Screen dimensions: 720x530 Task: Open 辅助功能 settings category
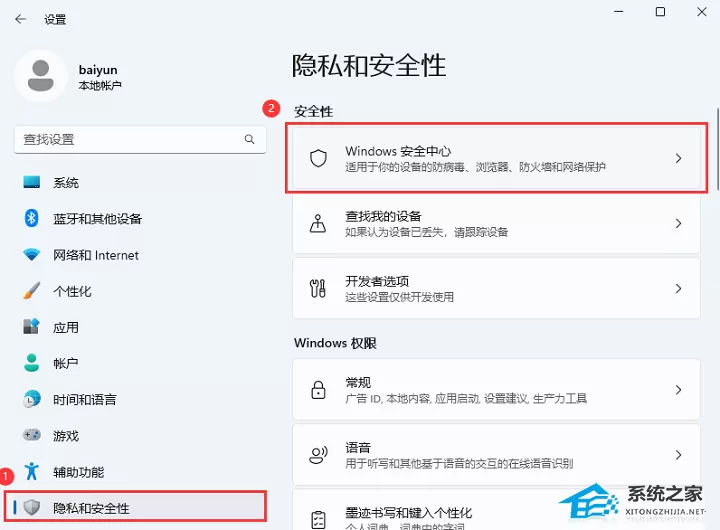coord(140,472)
